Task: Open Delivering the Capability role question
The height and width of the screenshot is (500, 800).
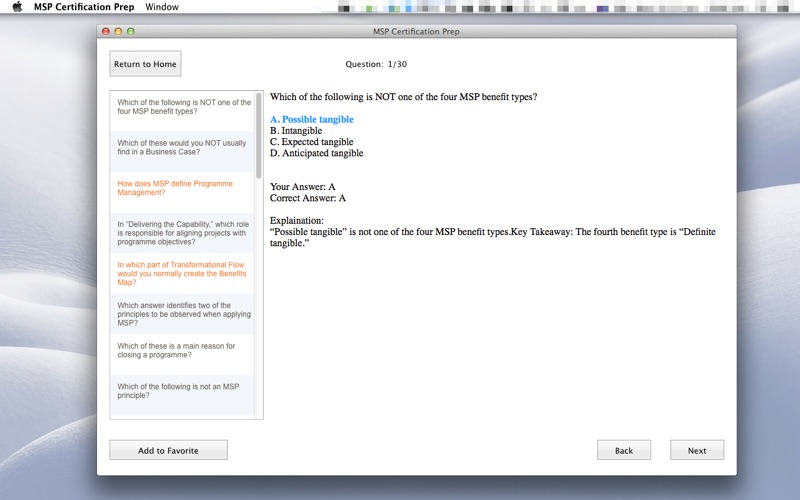Action: coord(182,233)
